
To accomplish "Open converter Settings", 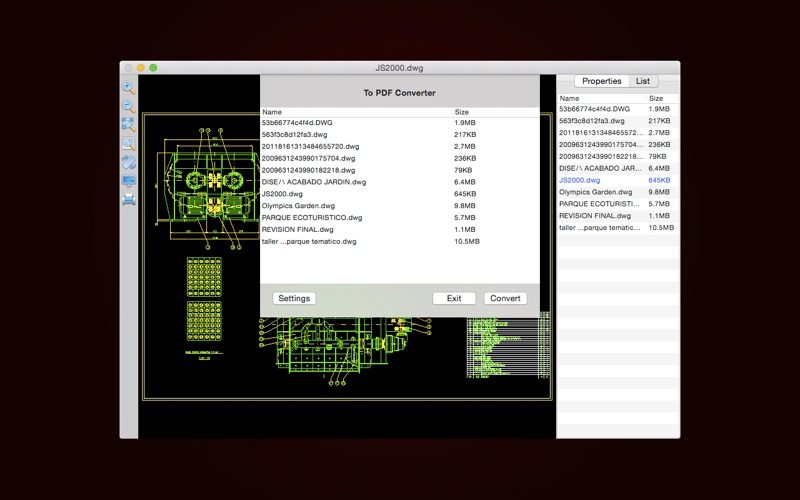I will click(294, 298).
